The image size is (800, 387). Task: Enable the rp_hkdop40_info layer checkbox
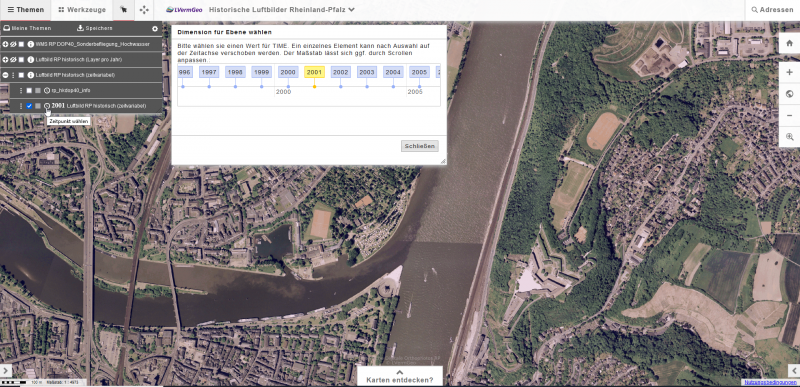pos(29,90)
